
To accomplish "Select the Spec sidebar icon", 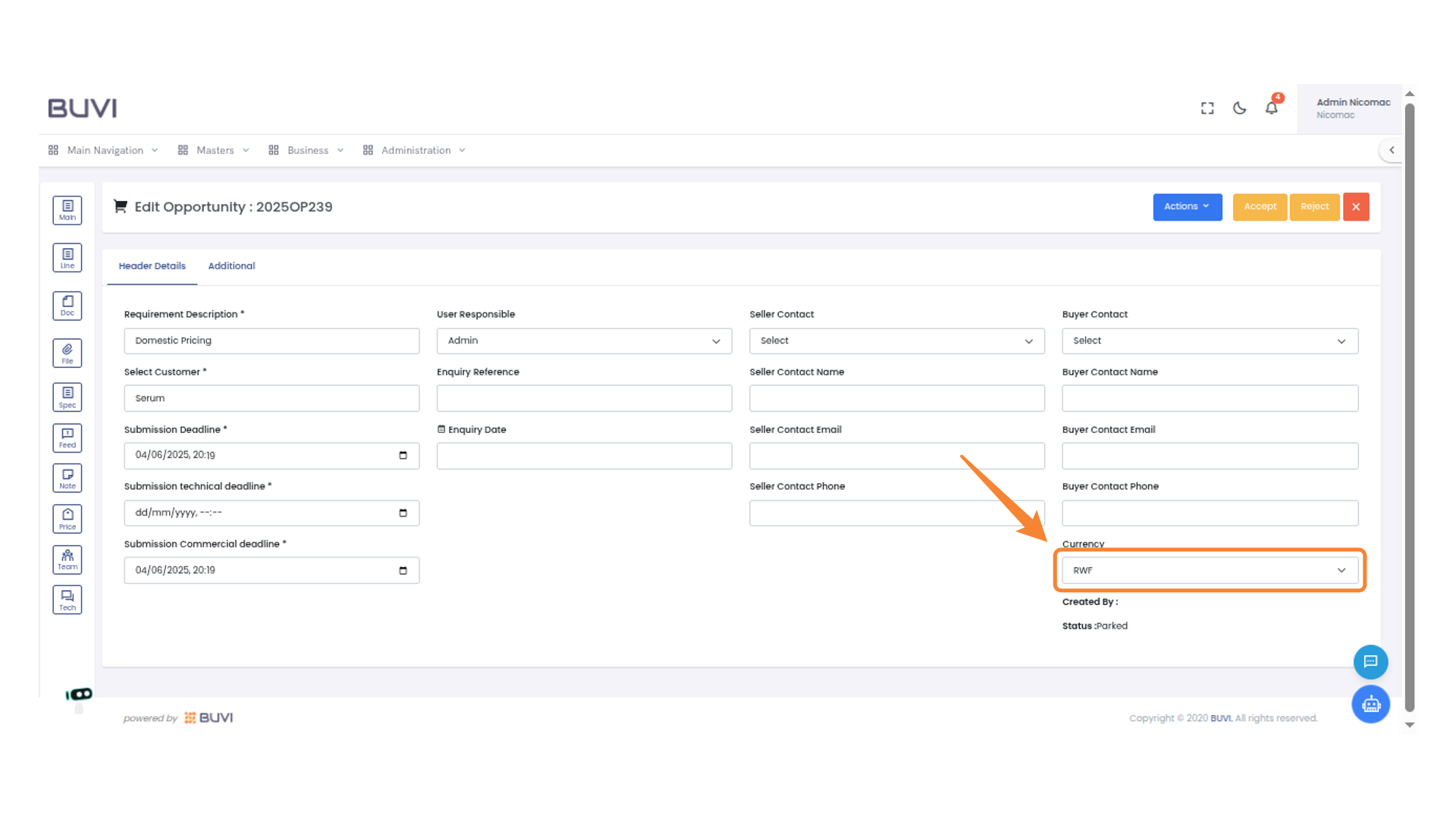I will [x=67, y=397].
